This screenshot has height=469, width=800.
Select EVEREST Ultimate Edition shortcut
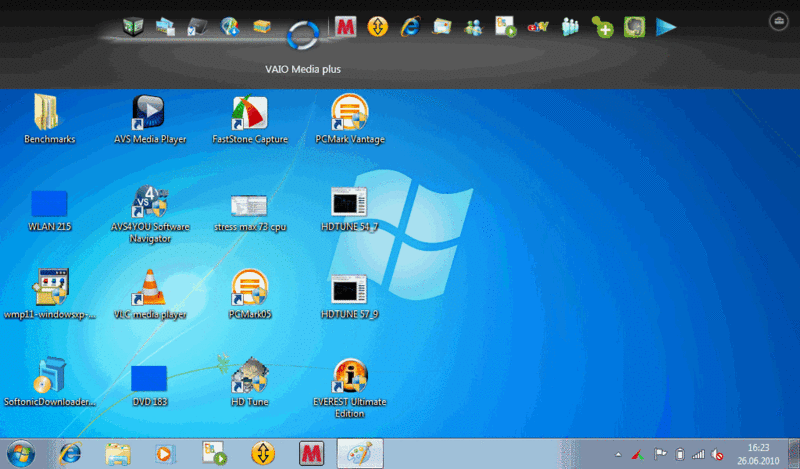349,388
